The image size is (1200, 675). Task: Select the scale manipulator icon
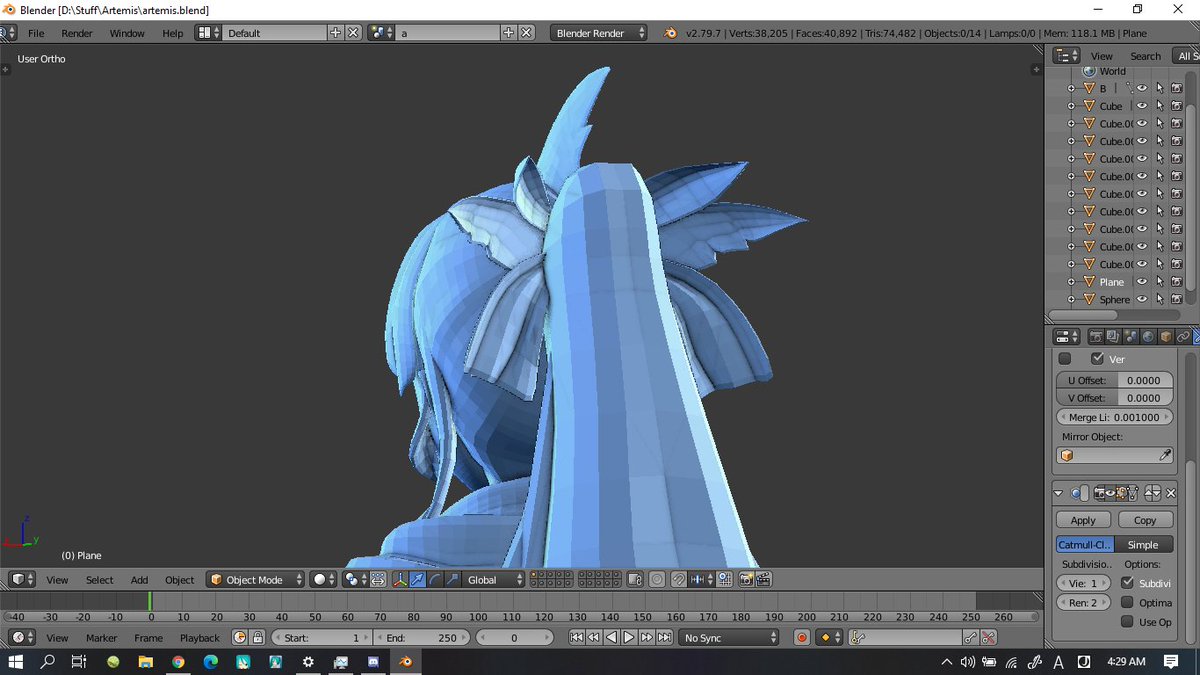click(452, 579)
